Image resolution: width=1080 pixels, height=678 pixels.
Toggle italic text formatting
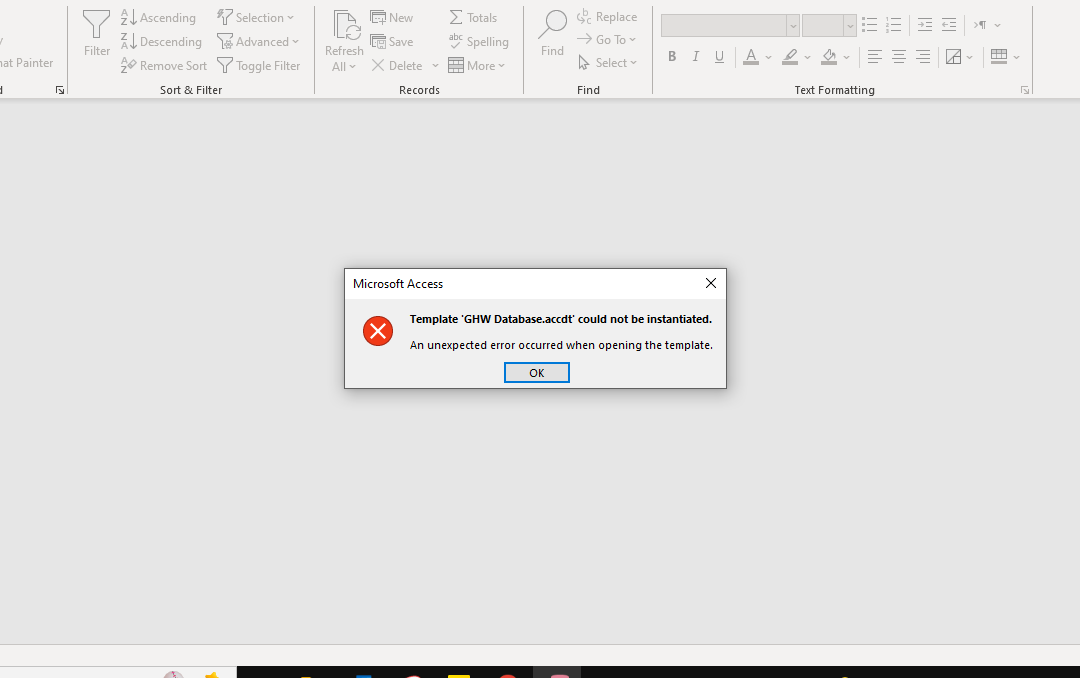[x=695, y=56]
